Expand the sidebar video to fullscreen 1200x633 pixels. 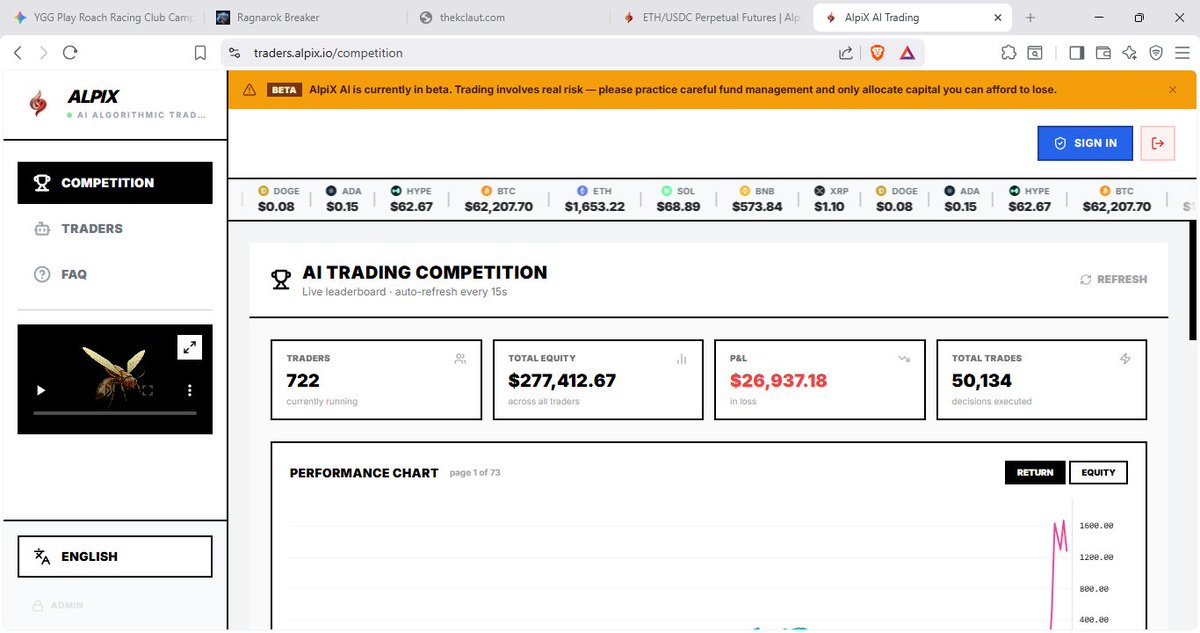(x=190, y=347)
